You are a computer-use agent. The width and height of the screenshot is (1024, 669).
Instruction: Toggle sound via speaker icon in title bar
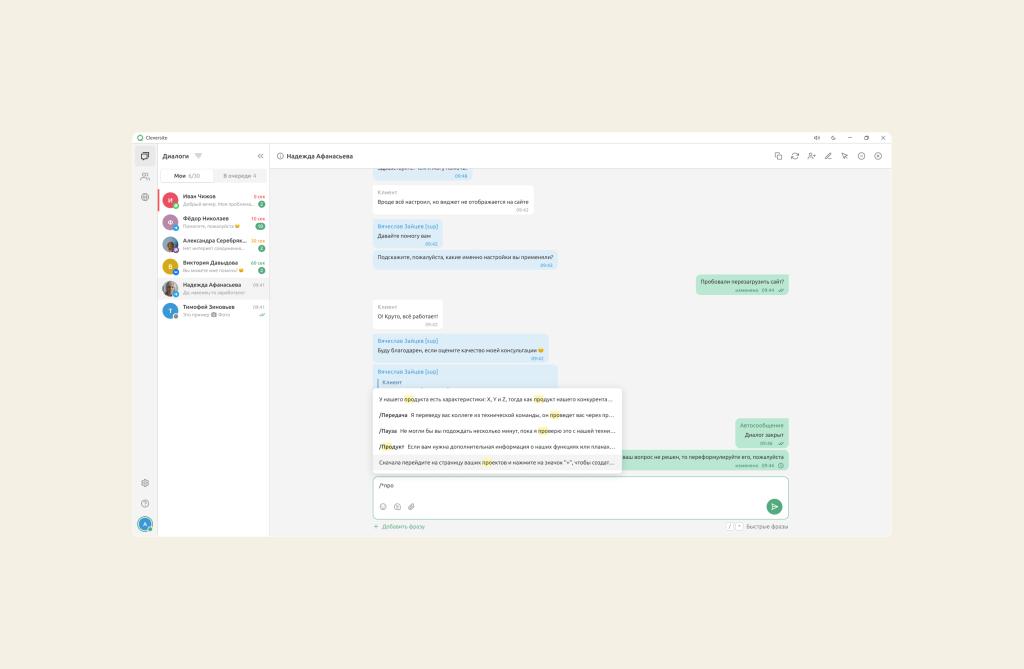click(x=816, y=138)
